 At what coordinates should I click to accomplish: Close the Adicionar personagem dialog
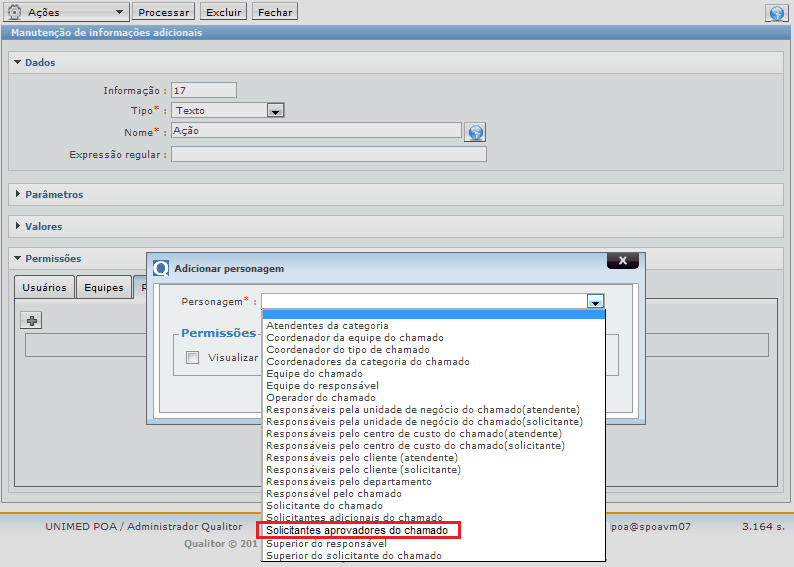tap(622, 261)
